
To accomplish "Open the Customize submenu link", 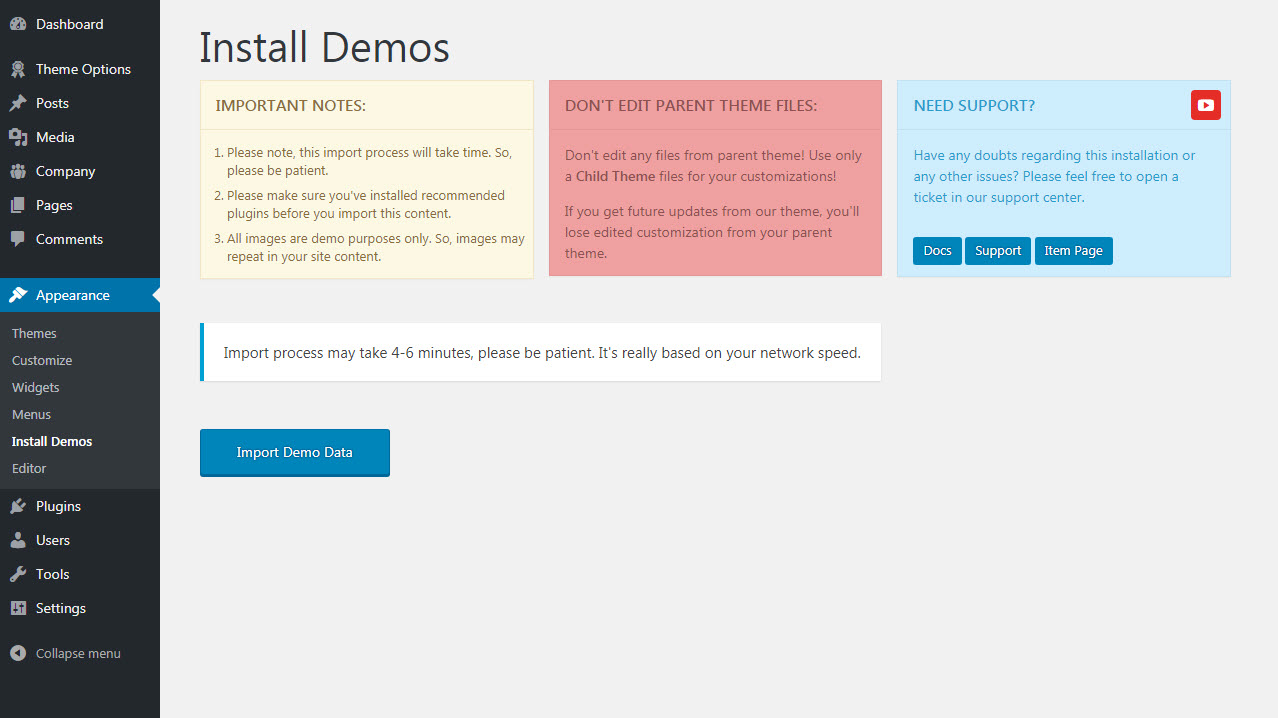I will [42, 360].
